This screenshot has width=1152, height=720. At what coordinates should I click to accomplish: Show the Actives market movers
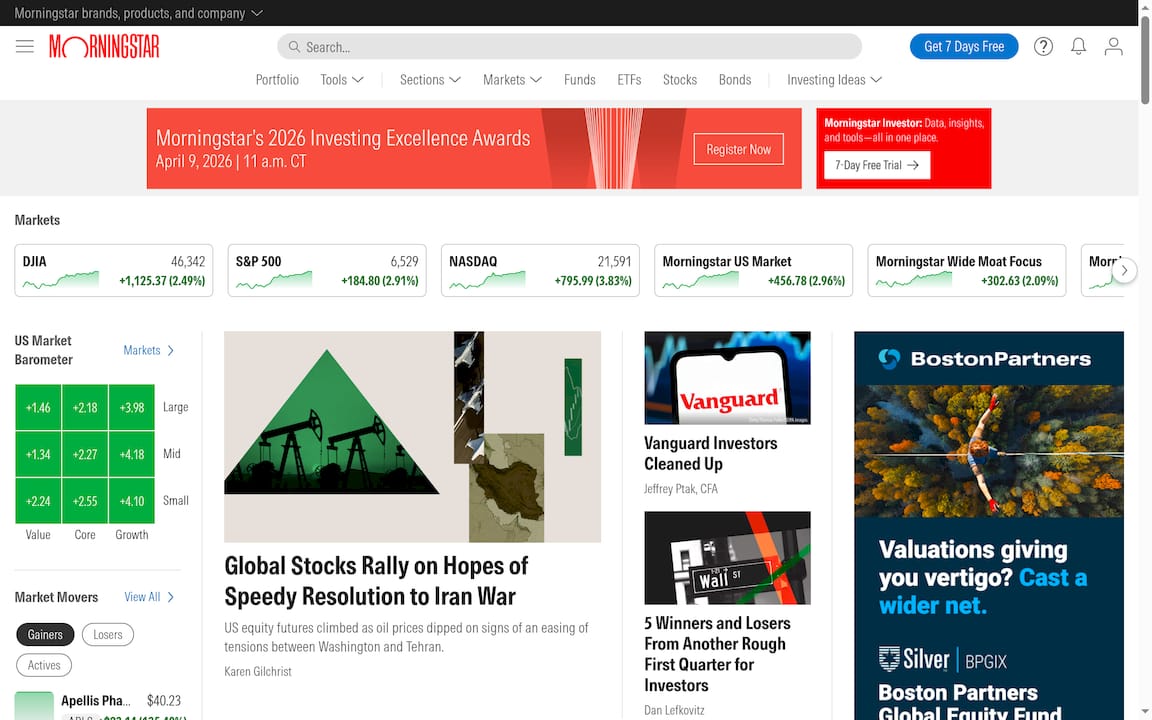tap(44, 665)
